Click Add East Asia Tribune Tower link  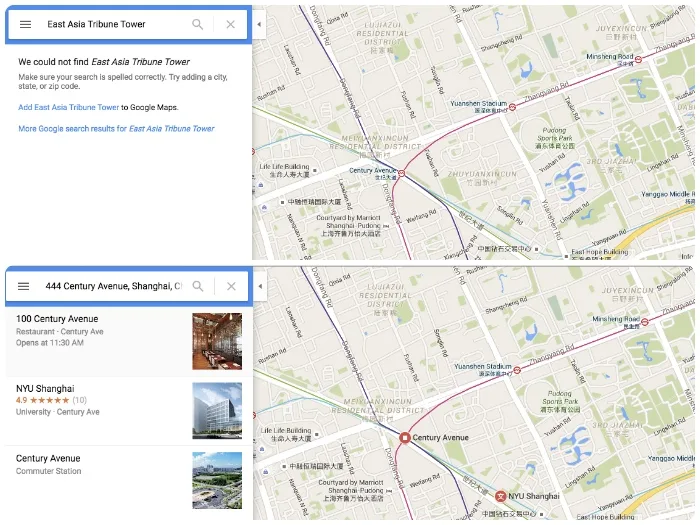69,107
